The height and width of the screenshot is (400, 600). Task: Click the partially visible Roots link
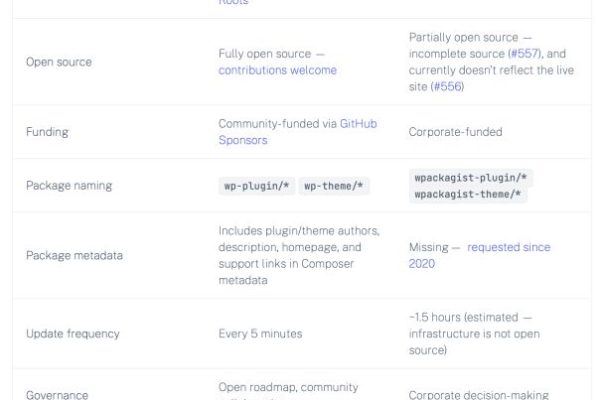(x=234, y=3)
